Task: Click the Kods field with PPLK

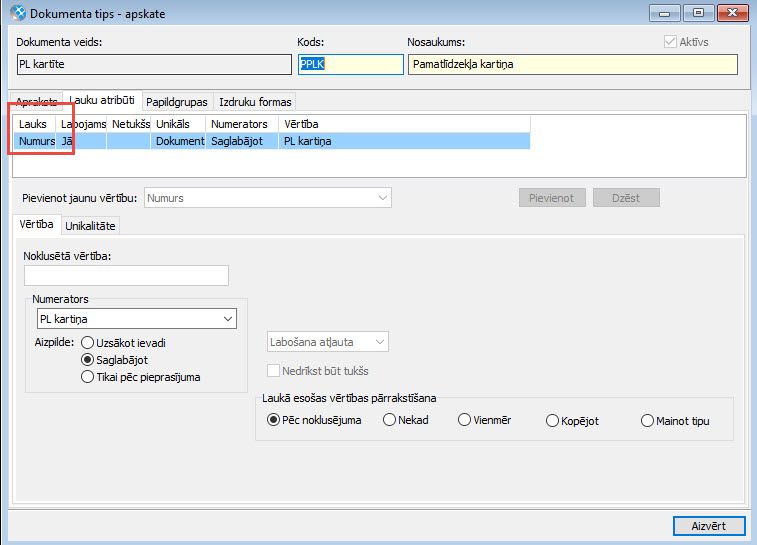Action: tap(350, 64)
